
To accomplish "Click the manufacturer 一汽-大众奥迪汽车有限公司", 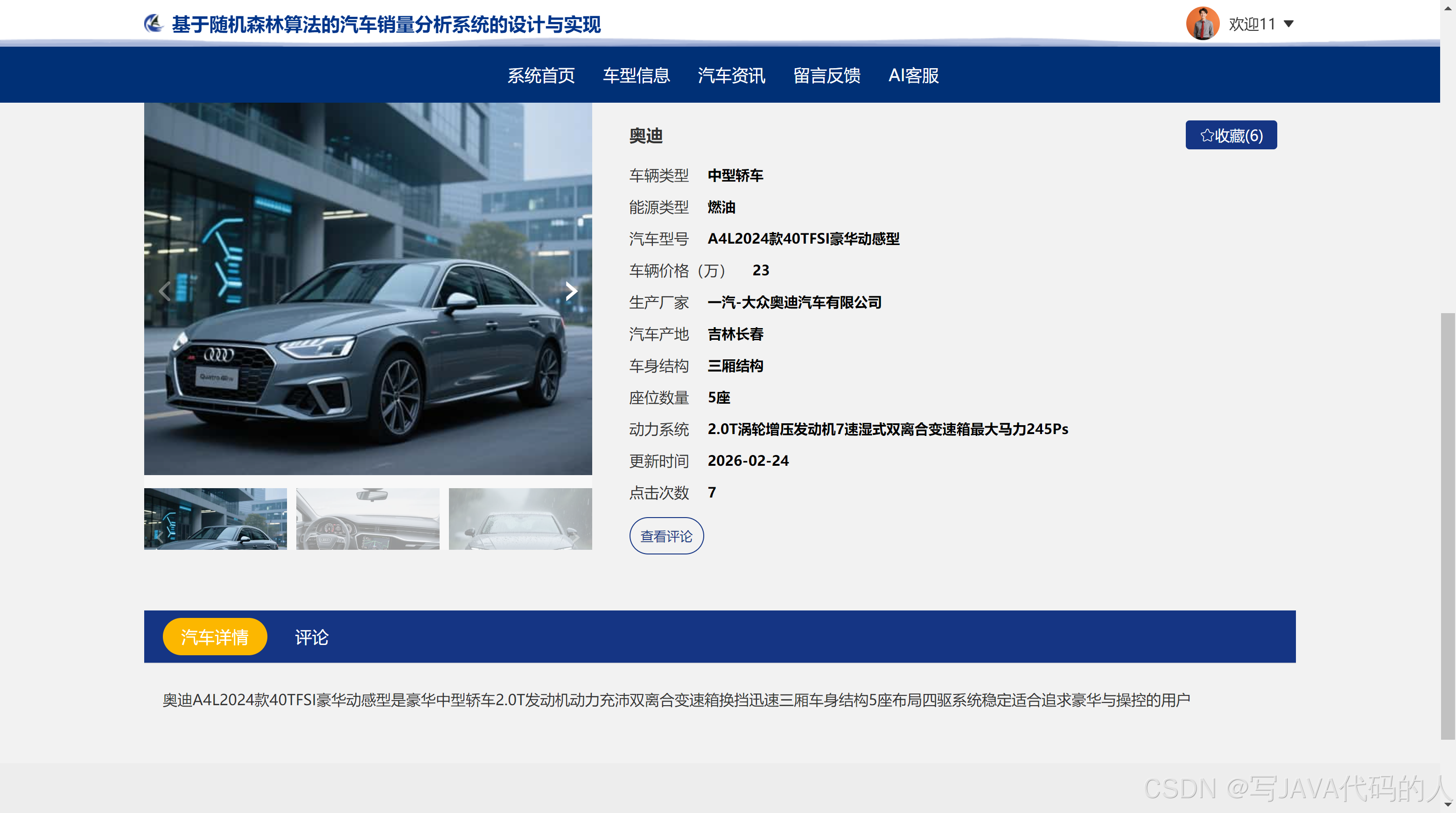I will point(794,302).
